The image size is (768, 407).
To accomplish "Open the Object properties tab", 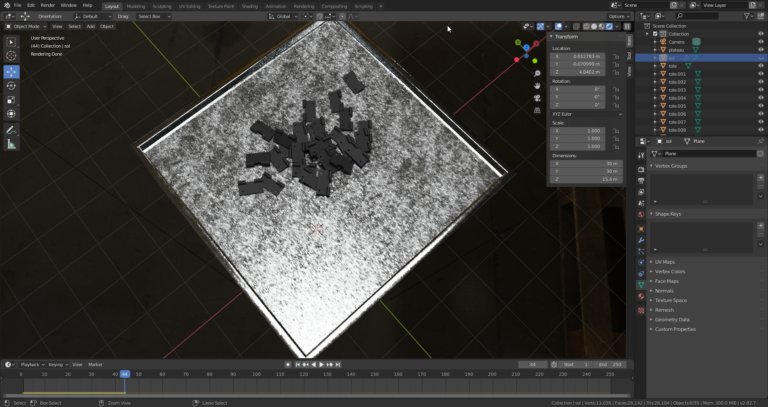I will point(641,229).
